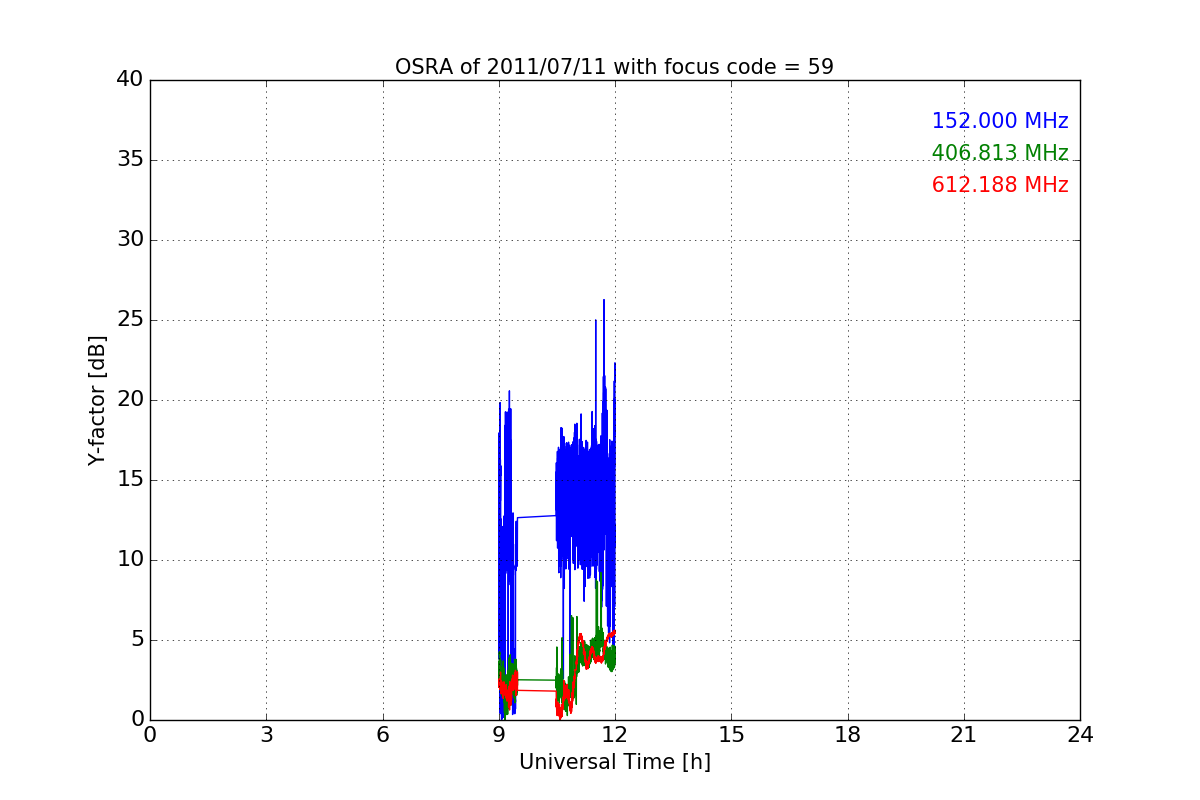Select the '152.000 MHz' blue legend label
Image resolution: width=1200 pixels, height=800 pixels.
[x=1000, y=121]
